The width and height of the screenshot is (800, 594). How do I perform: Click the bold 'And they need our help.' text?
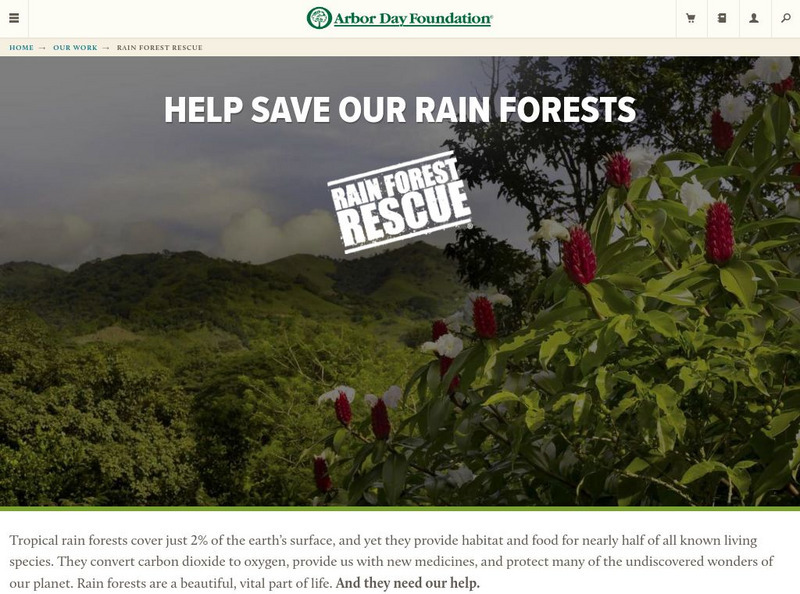[x=408, y=583]
